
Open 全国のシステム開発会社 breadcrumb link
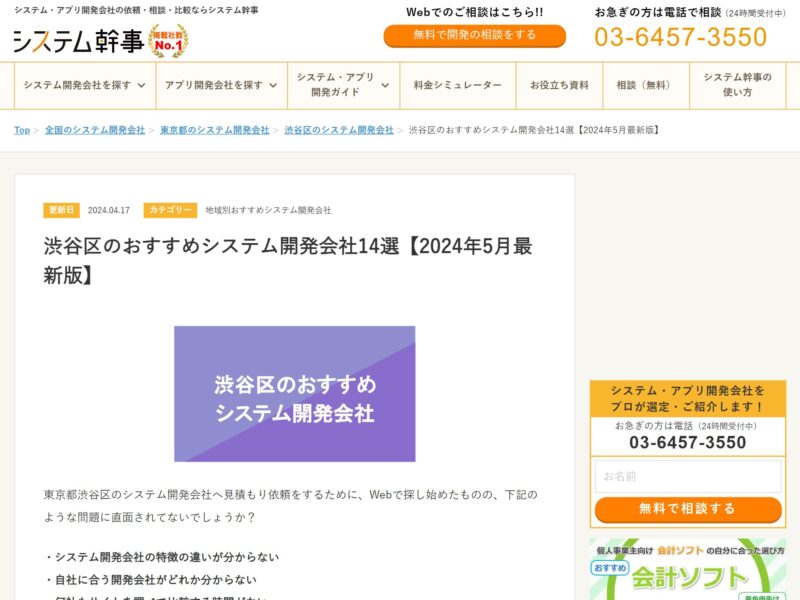95,130
